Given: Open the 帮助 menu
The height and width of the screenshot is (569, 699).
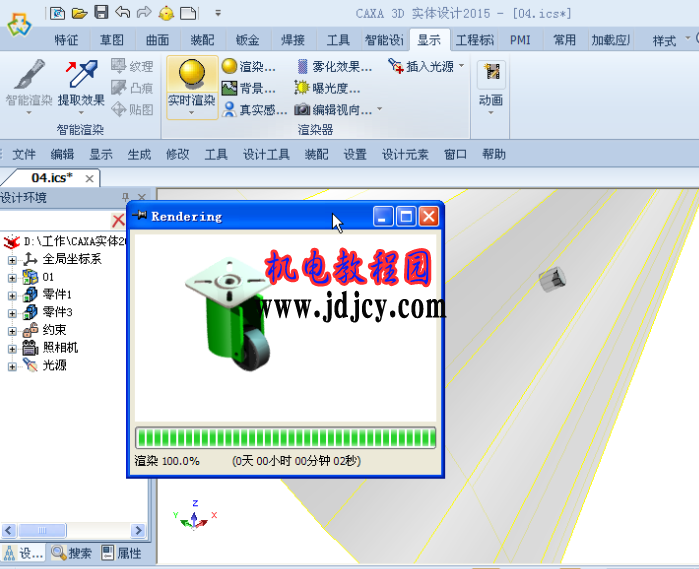Looking at the screenshot, I should 493,154.
